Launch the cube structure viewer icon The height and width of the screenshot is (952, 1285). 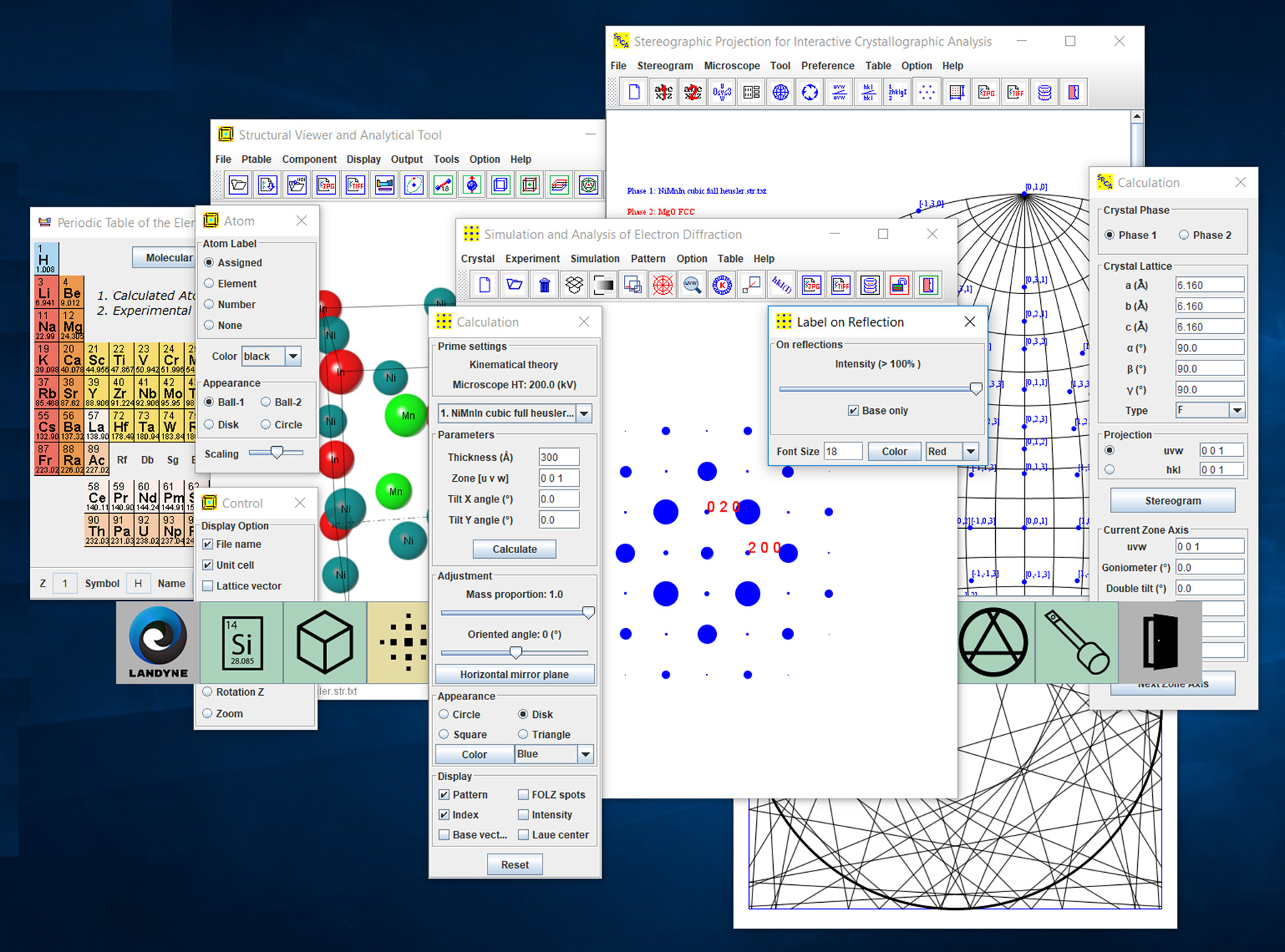[x=325, y=642]
